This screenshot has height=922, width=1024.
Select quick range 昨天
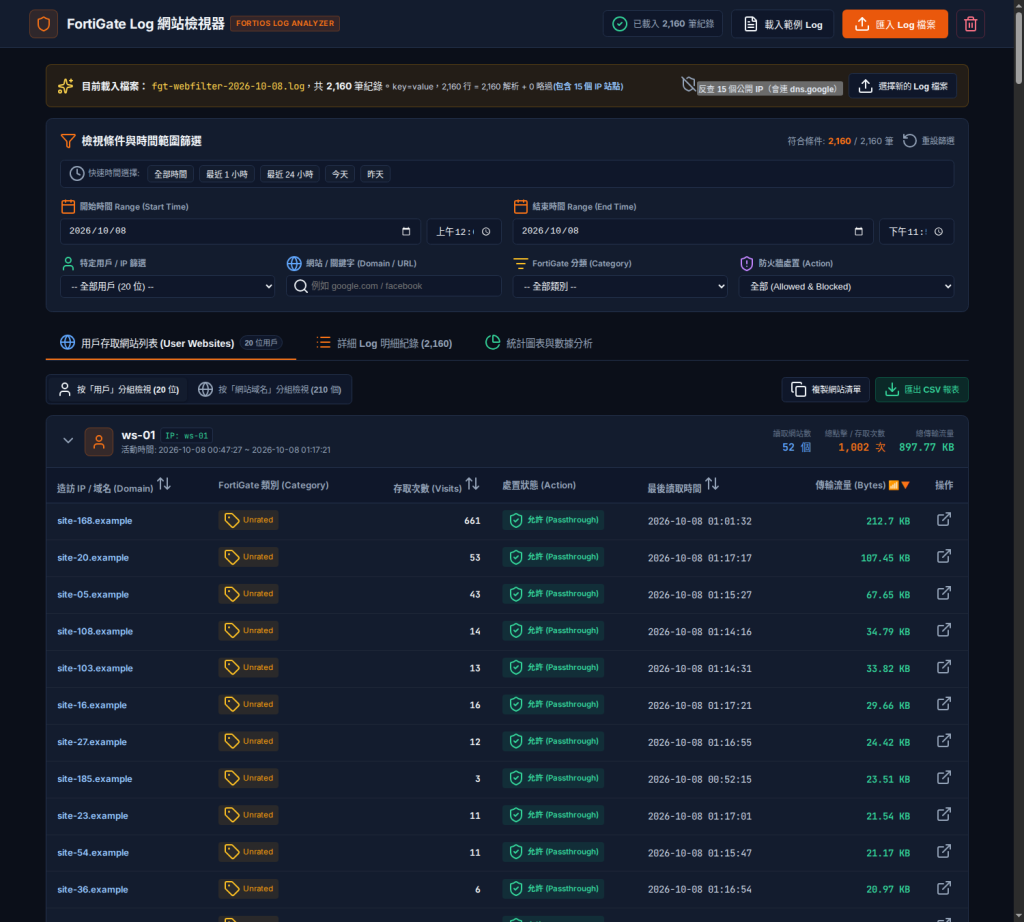[375, 174]
